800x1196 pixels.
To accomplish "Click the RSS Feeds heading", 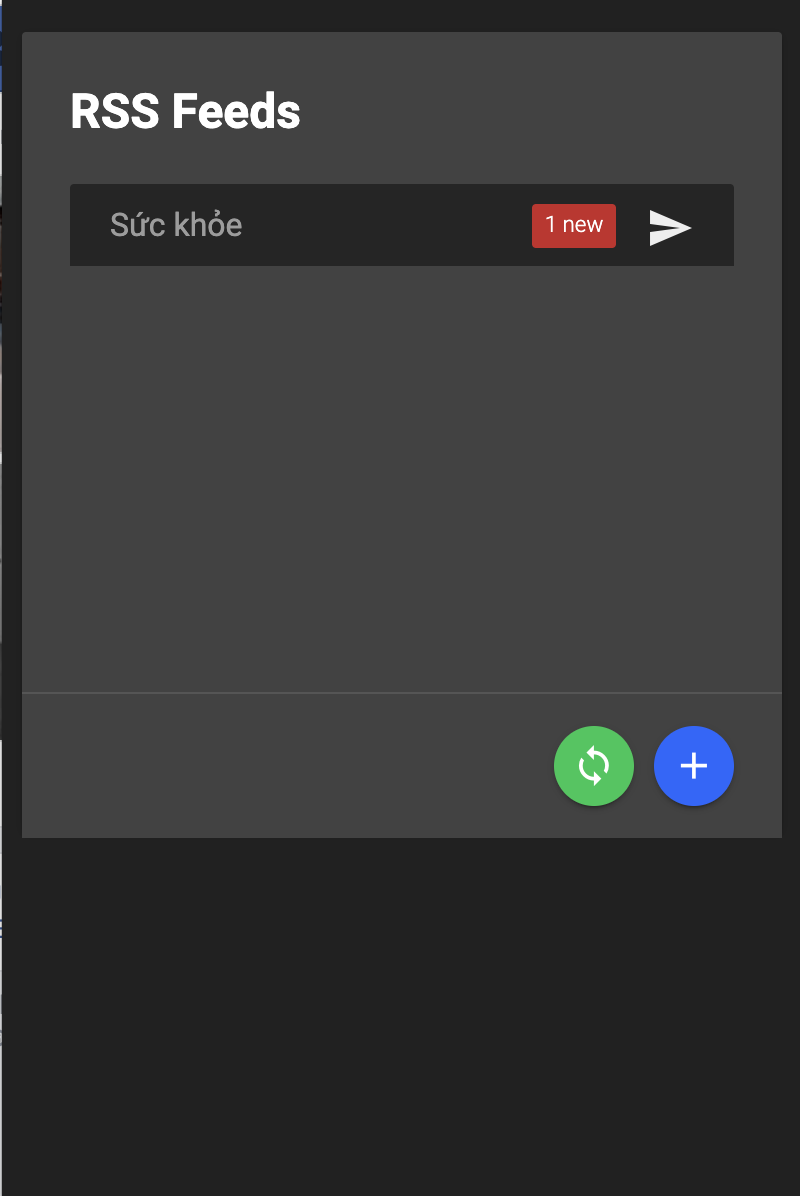I will [185, 112].
